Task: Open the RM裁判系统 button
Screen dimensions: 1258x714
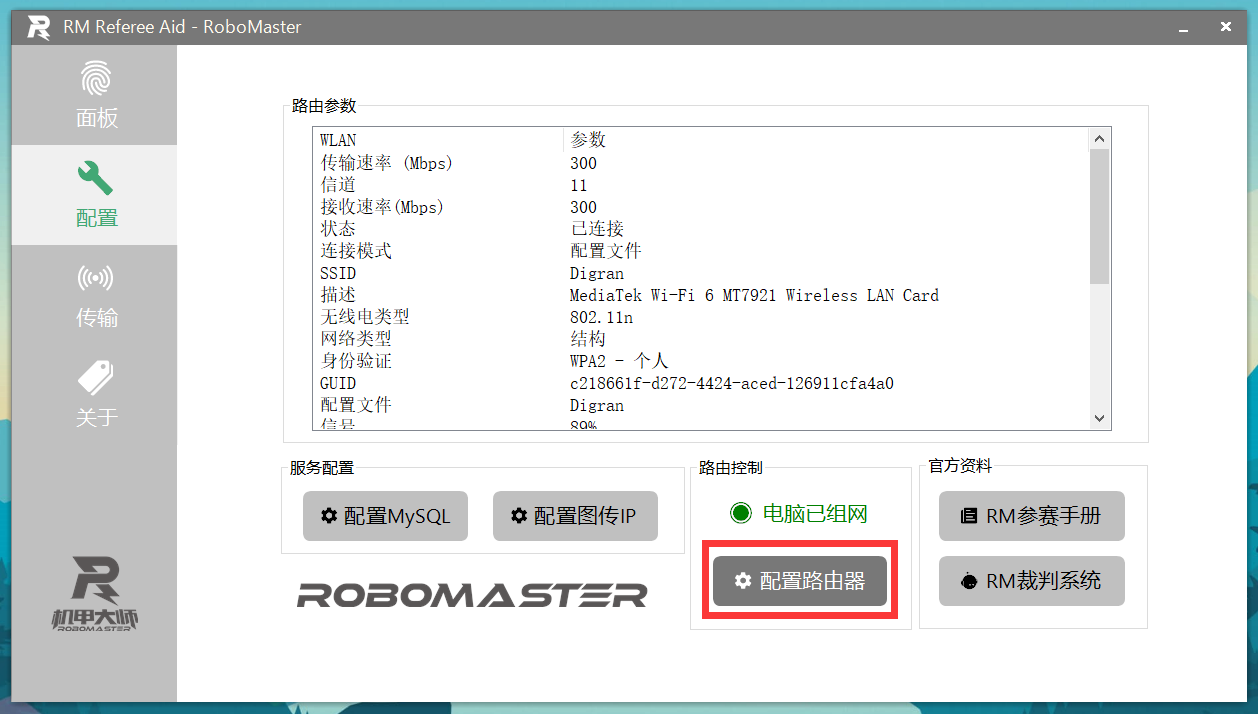Action: coord(1032,581)
